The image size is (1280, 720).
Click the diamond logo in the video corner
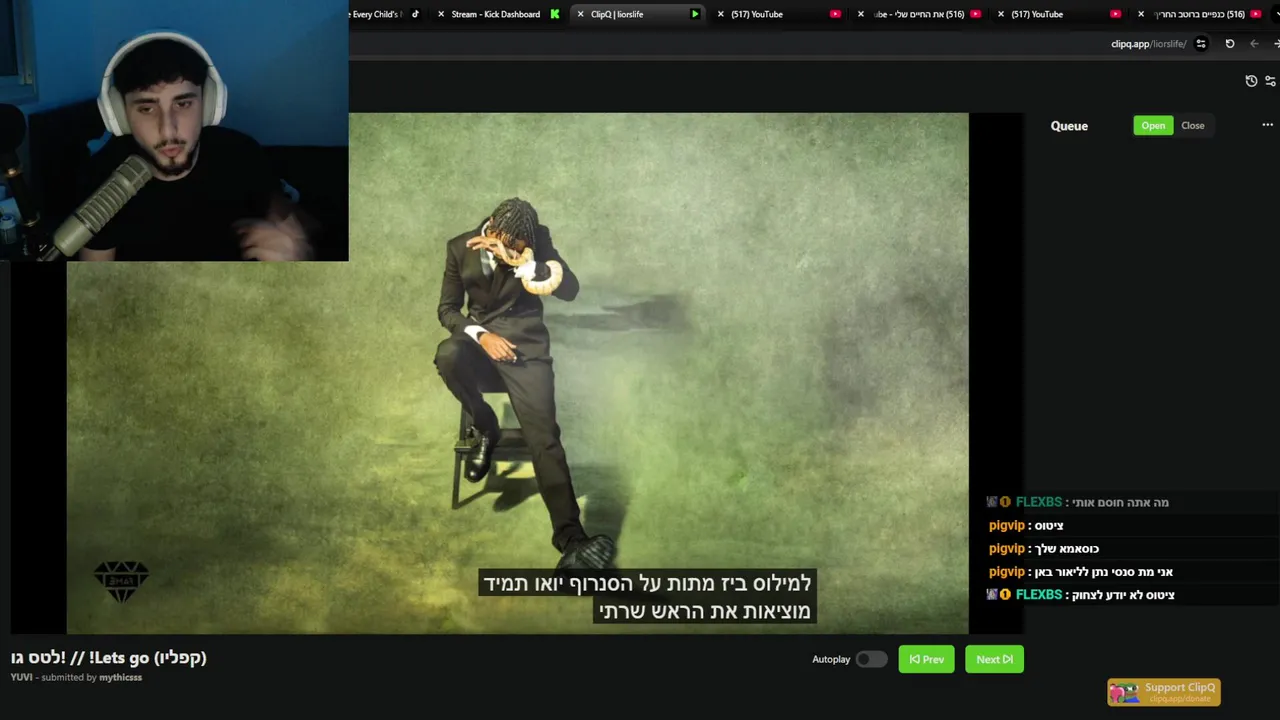[x=121, y=581]
